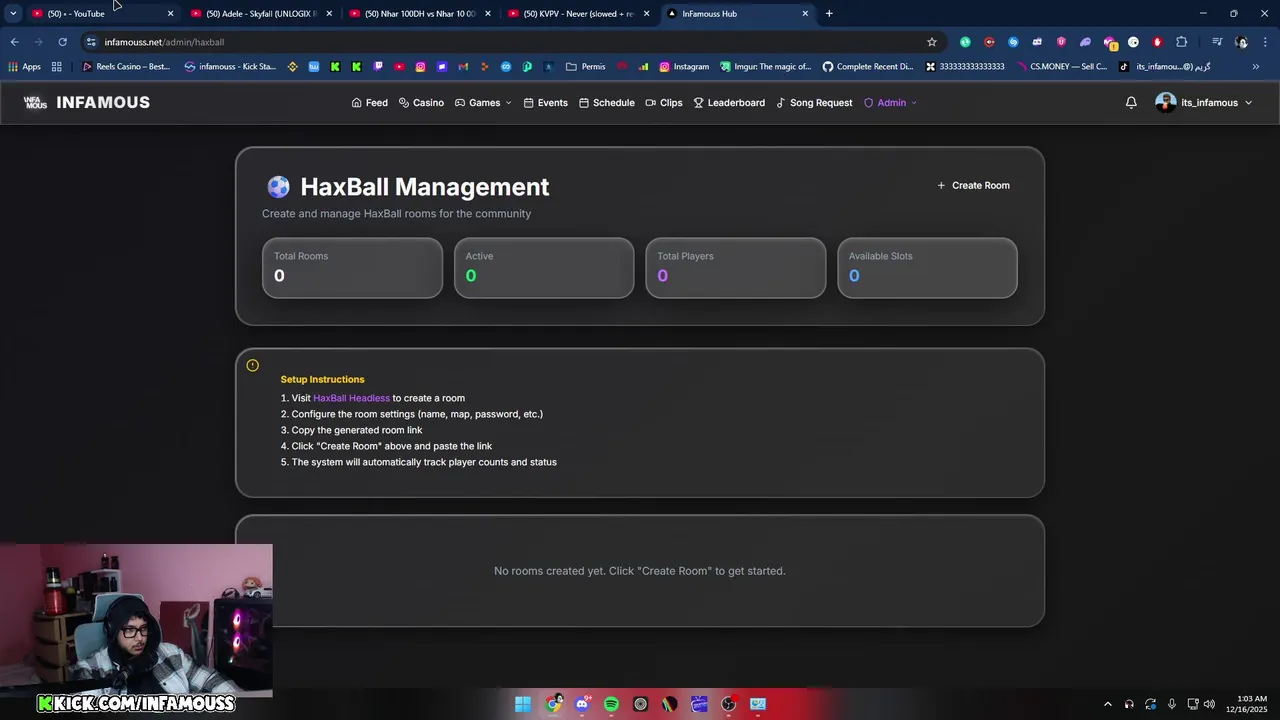Screen dimensions: 1280x720
Task: Expand the Admin dropdown menu
Action: pos(890,103)
